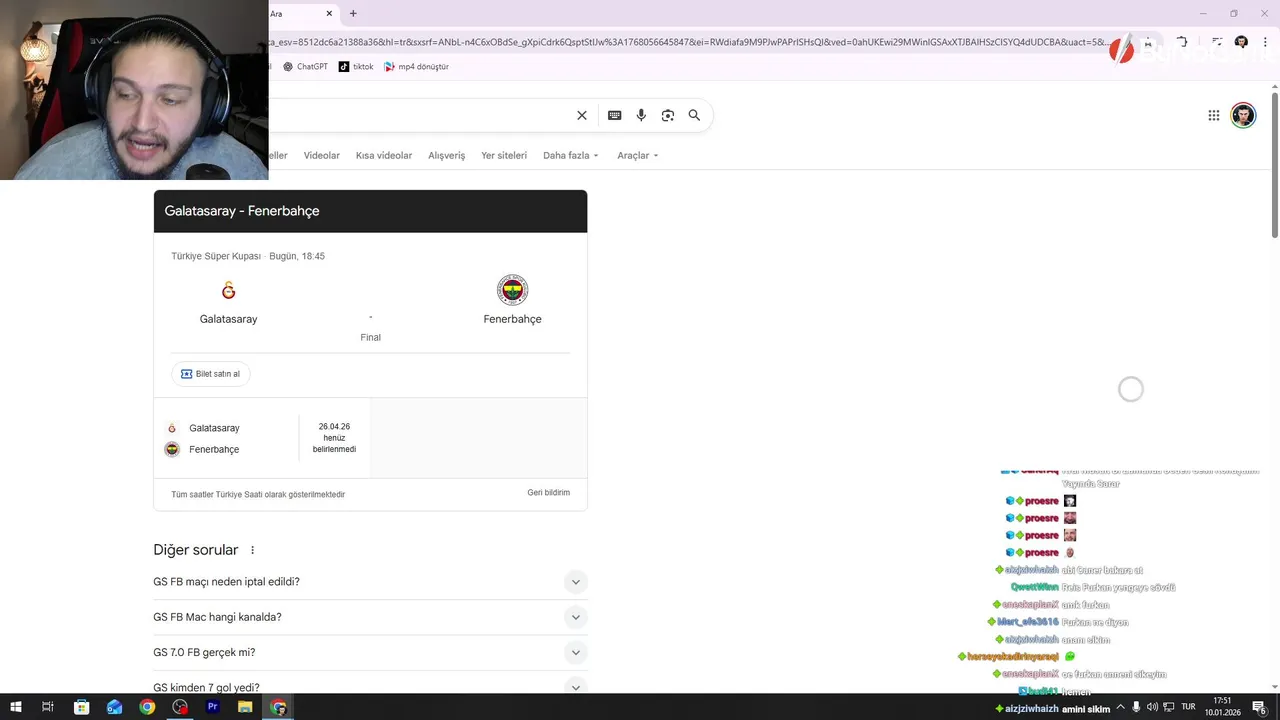Open Adobe Premiere Pro from taskbar
This screenshot has height=720, width=1280.
[x=212, y=707]
